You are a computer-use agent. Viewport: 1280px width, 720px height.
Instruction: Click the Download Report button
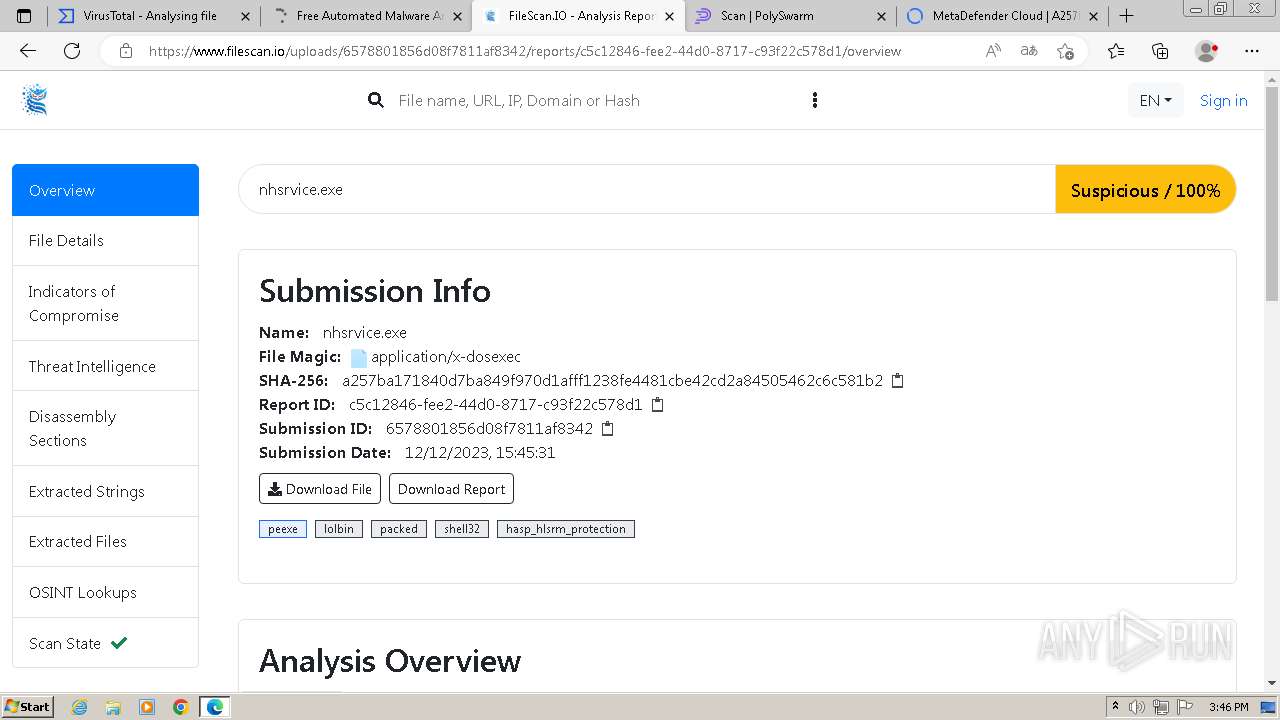[451, 489]
